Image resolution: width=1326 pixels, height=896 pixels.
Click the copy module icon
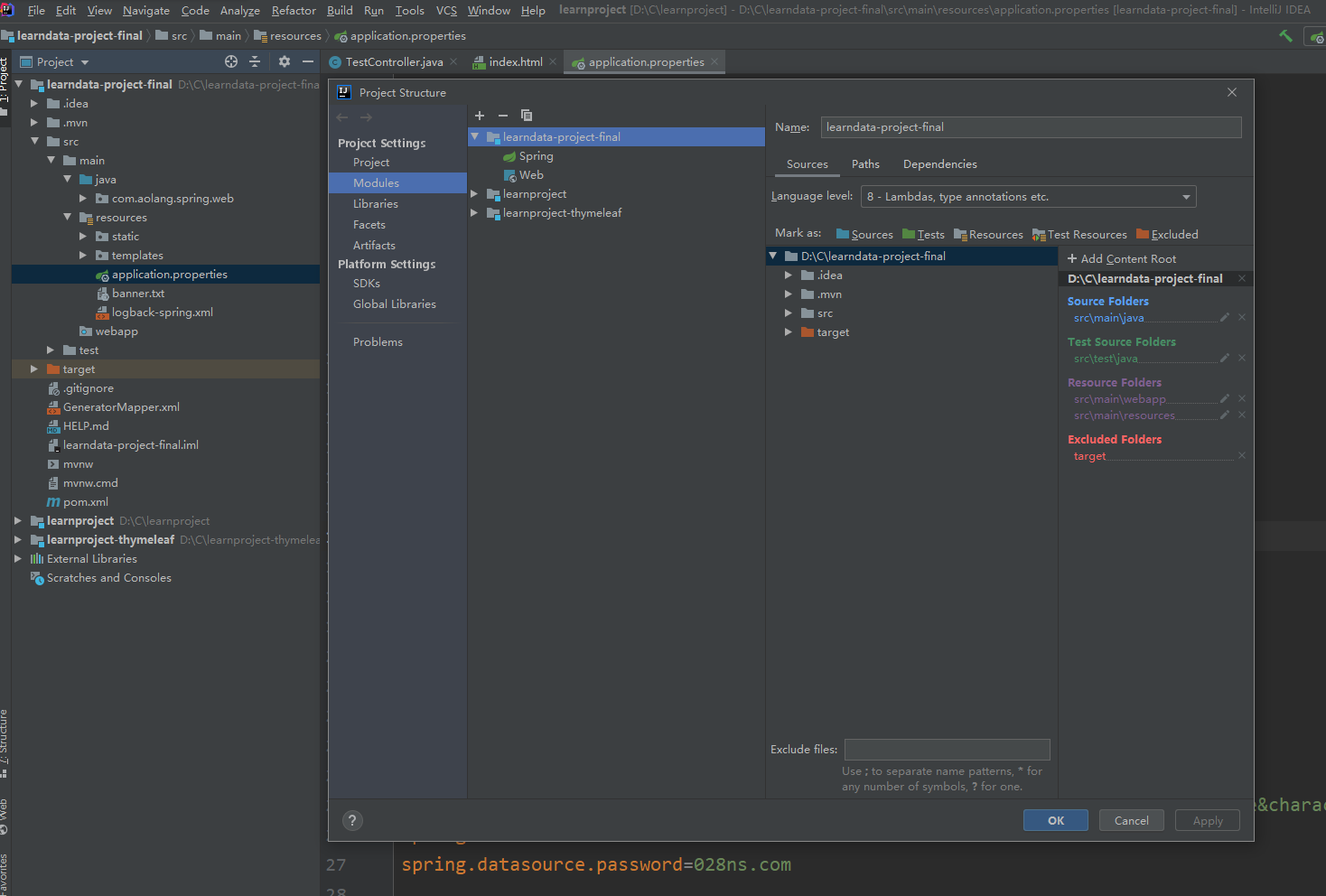(x=527, y=116)
